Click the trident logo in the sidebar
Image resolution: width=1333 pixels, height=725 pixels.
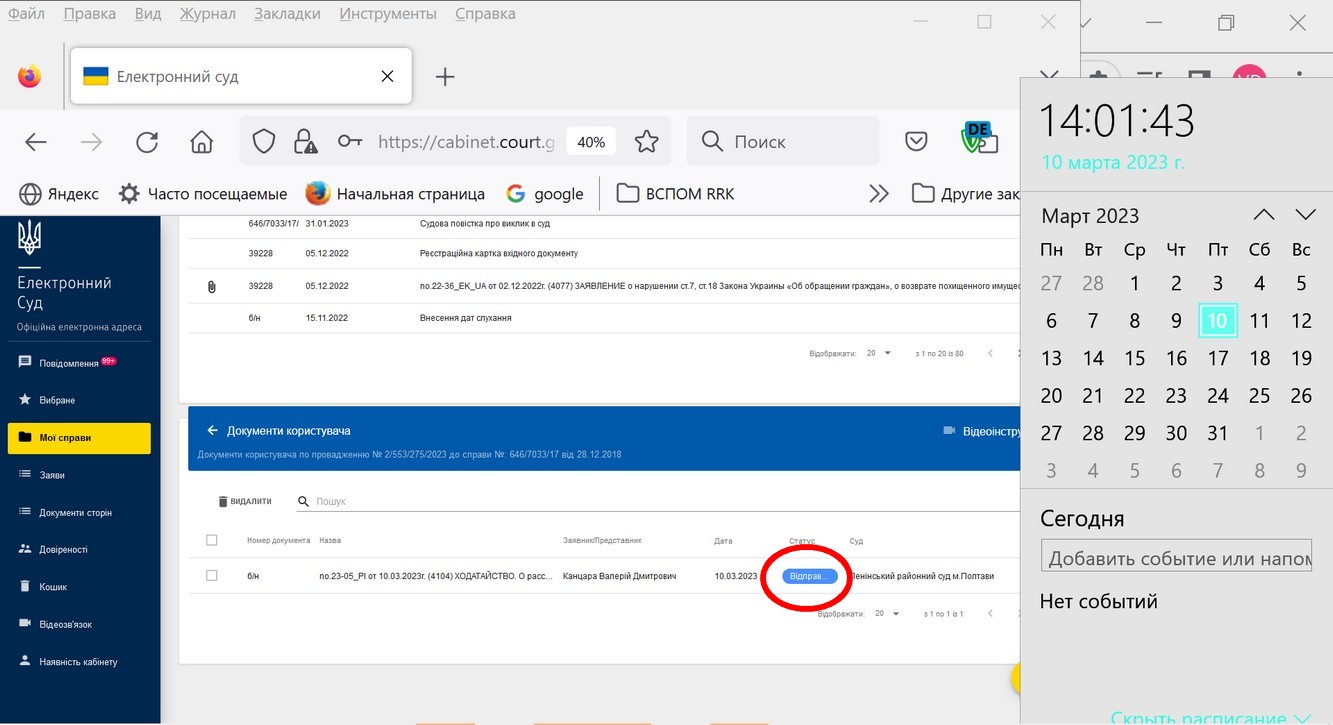tap(30, 238)
